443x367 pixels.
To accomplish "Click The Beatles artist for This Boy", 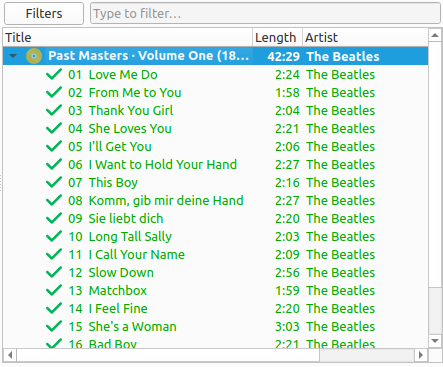I will (x=341, y=182).
